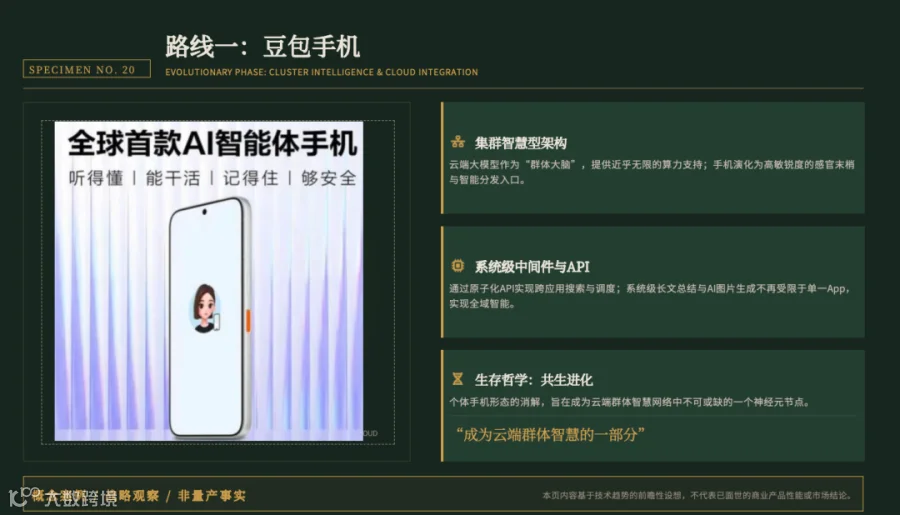Click the EVOLUTIONARY PHASE subtitle text
Image resolution: width=900 pixels, height=515 pixels.
pos(321,72)
